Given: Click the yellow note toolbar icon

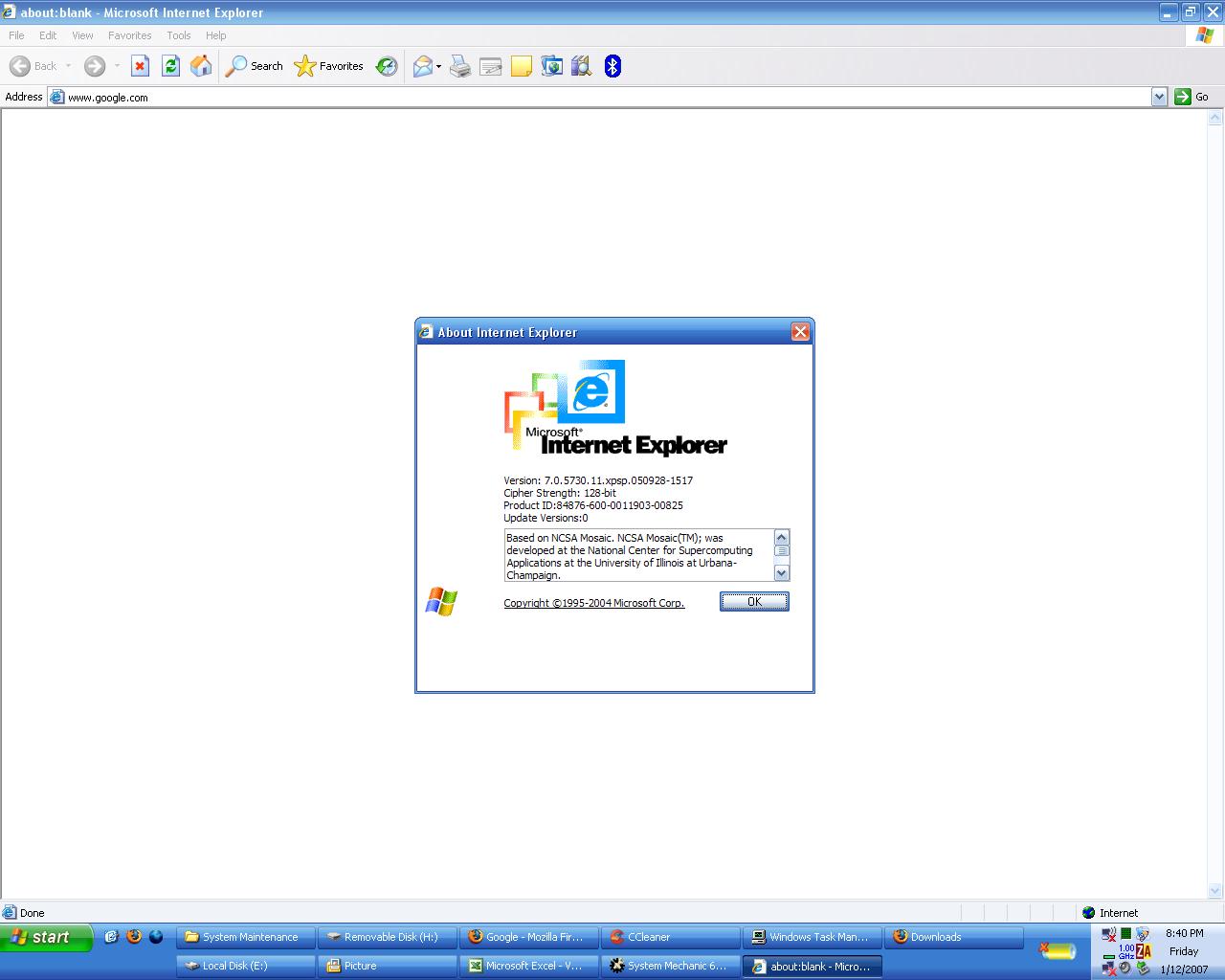Looking at the screenshot, I should (522, 66).
